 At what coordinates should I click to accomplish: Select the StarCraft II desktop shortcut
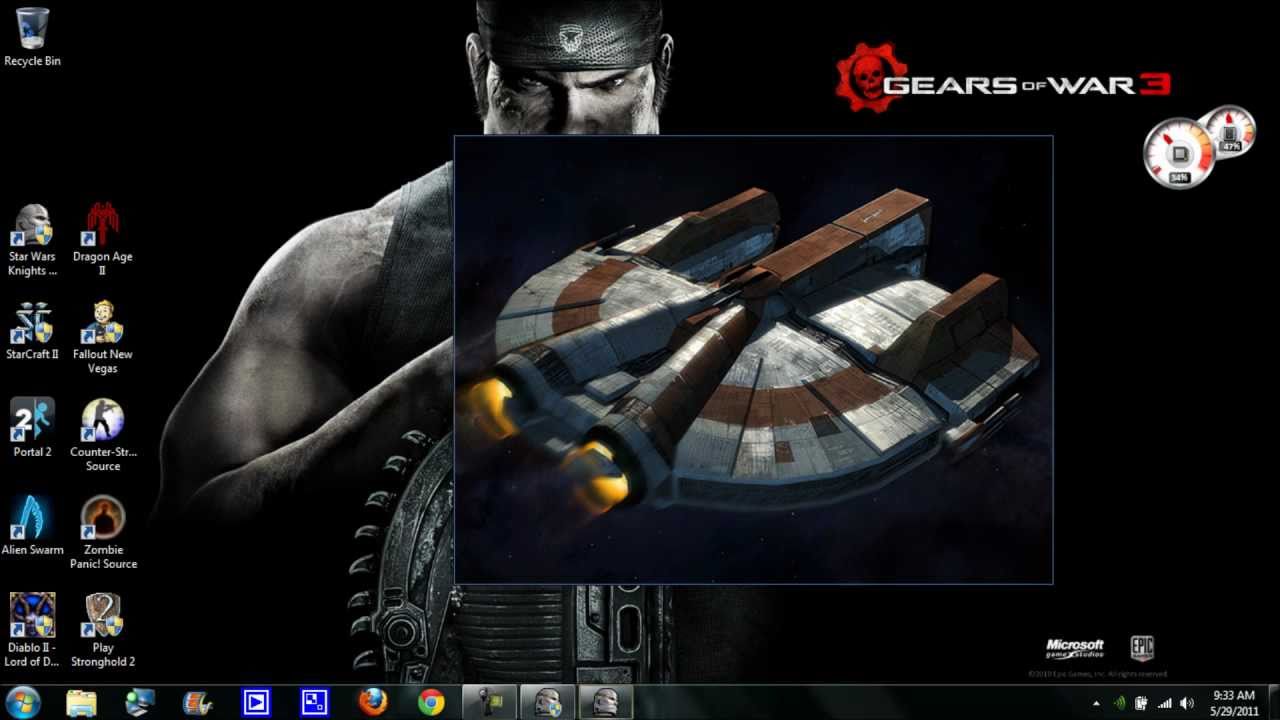32,331
